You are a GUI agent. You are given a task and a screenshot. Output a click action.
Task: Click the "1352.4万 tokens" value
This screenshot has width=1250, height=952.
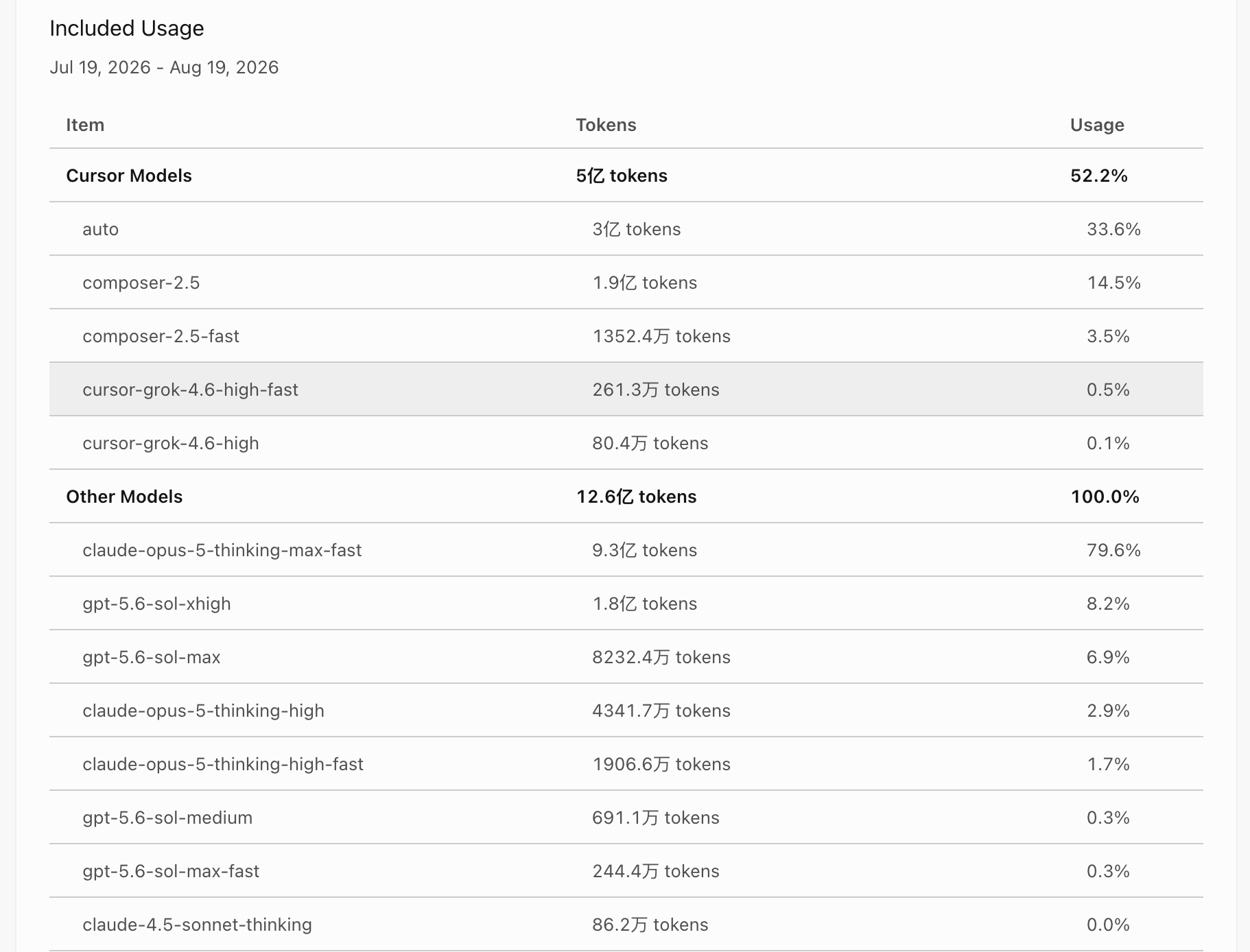coord(661,336)
